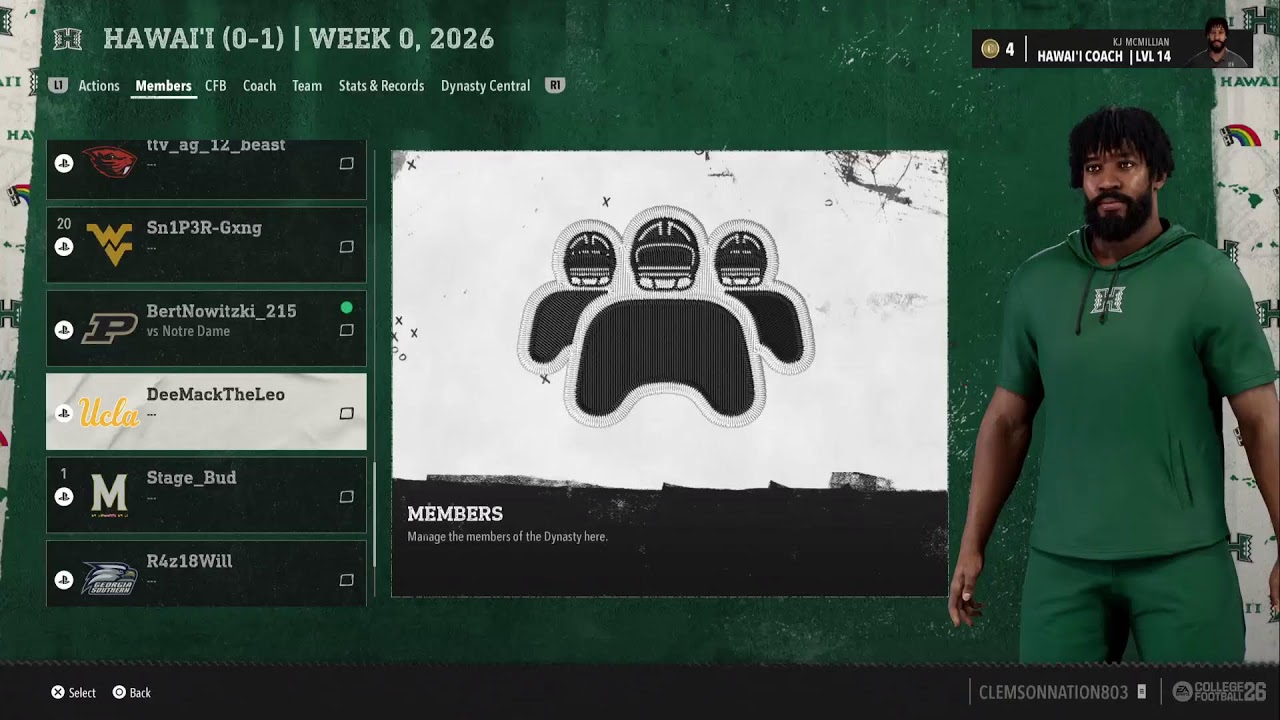The image size is (1280, 720).
Task: Click the gold coin icon beside 4
Action: (x=990, y=49)
